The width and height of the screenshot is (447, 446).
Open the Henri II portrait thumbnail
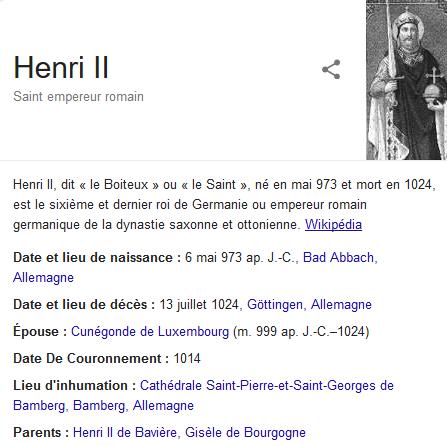click(406, 80)
